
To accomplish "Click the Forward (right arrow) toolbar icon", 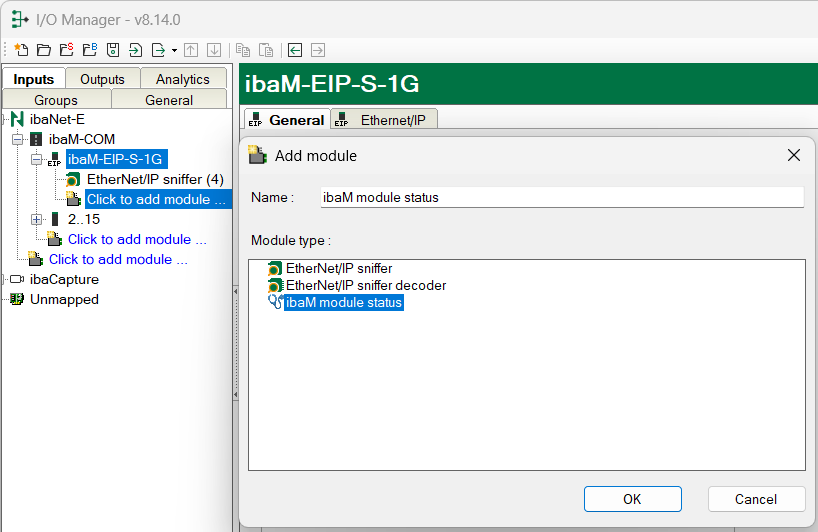I will (x=318, y=50).
